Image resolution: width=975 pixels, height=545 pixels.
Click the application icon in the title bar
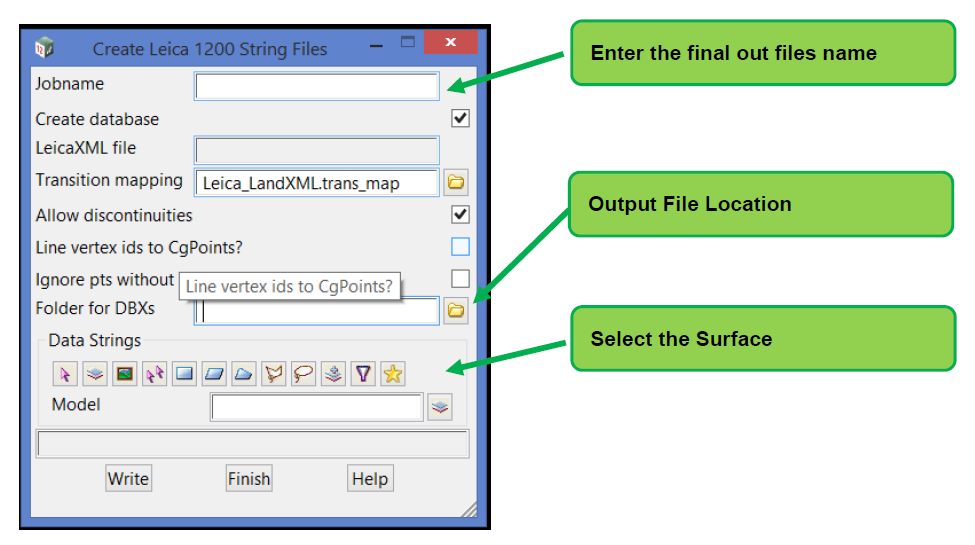[45, 47]
